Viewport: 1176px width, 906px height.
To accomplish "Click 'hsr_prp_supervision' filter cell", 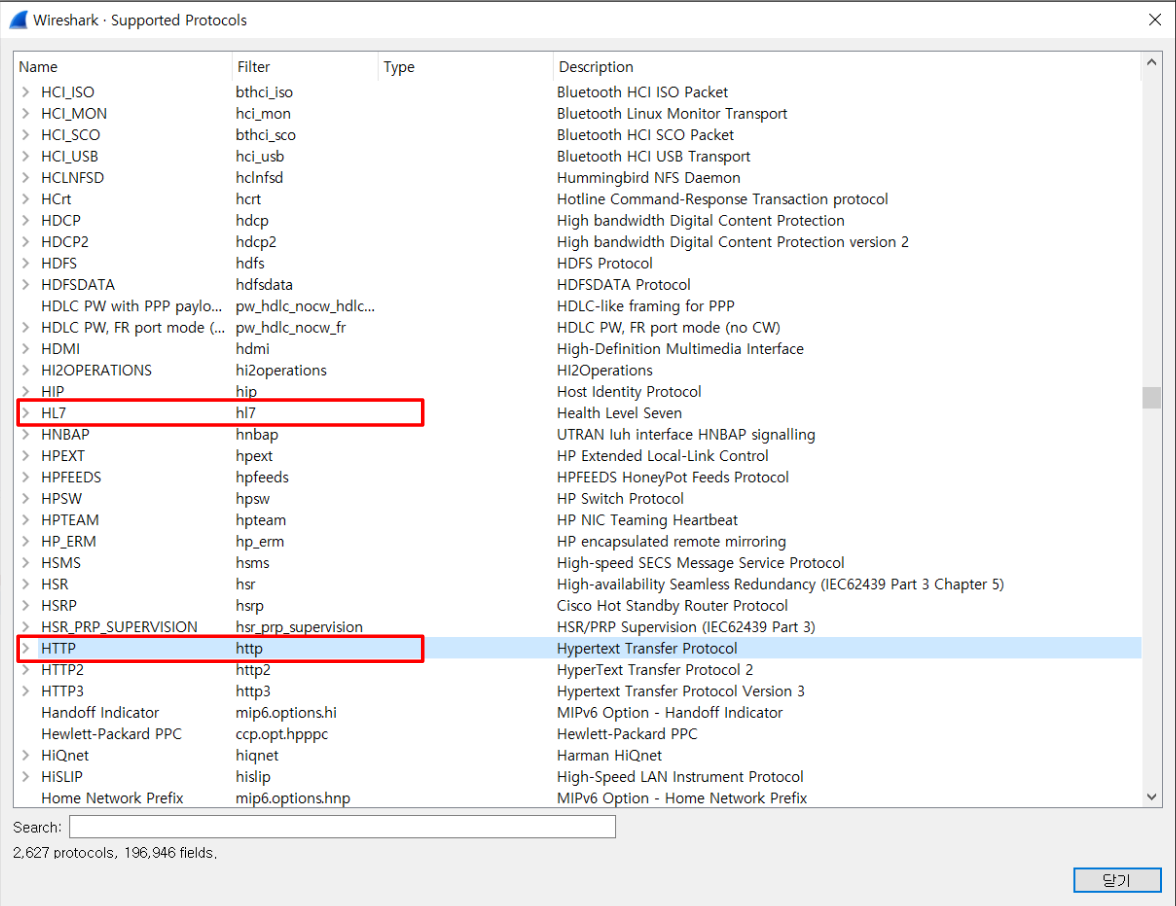I will click(298, 626).
